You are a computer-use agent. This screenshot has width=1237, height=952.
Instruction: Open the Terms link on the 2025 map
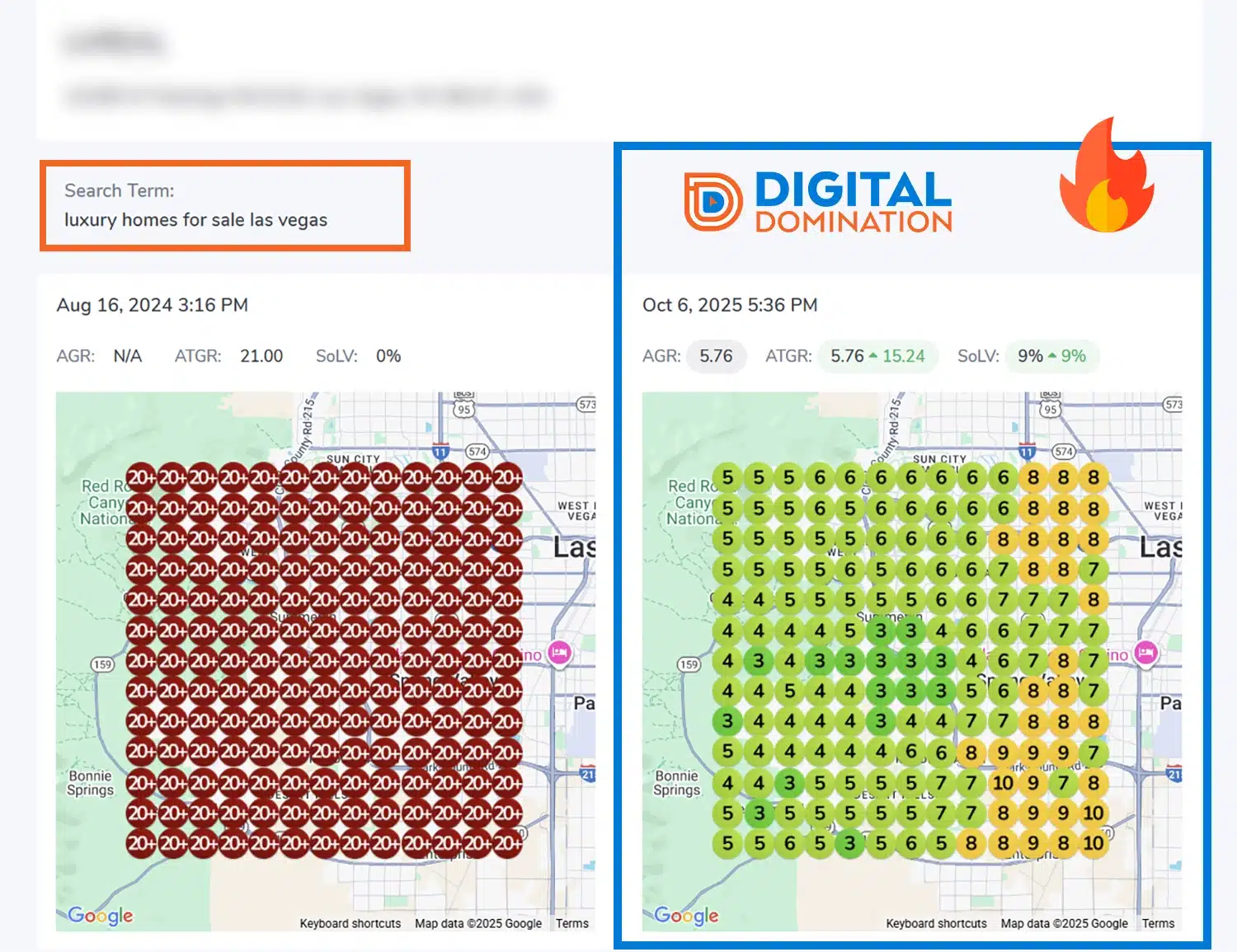1158,923
